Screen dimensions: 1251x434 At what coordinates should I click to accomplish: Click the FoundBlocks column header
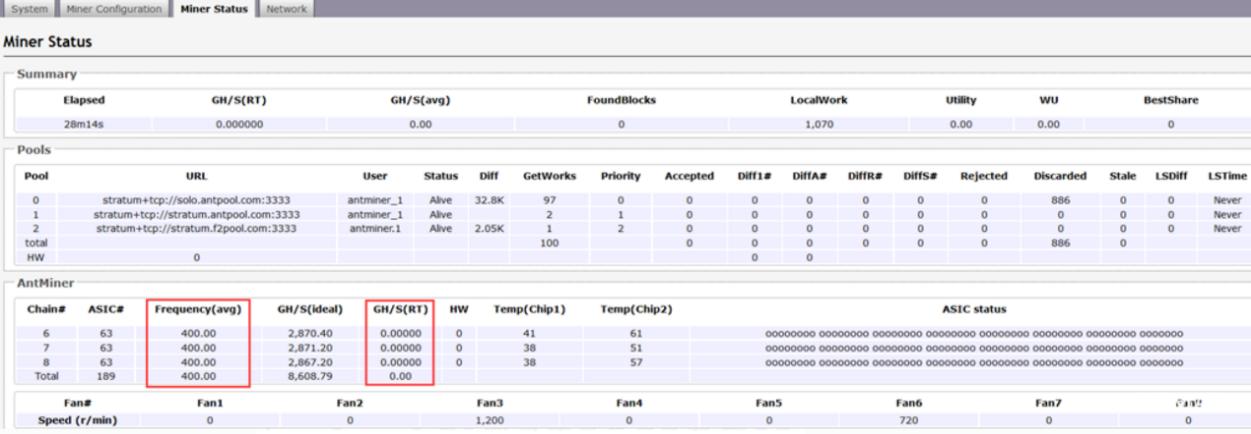(x=620, y=100)
